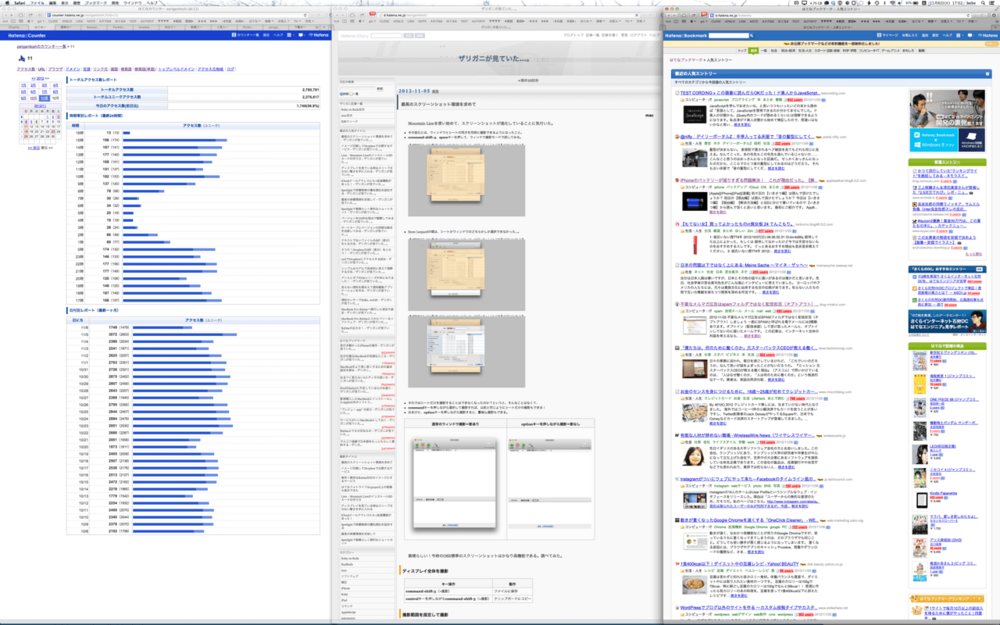Screen dimensions: 1000x625
Task: Select the green highlighted category tab in Hatena Bookmark
Action: click(753, 50)
